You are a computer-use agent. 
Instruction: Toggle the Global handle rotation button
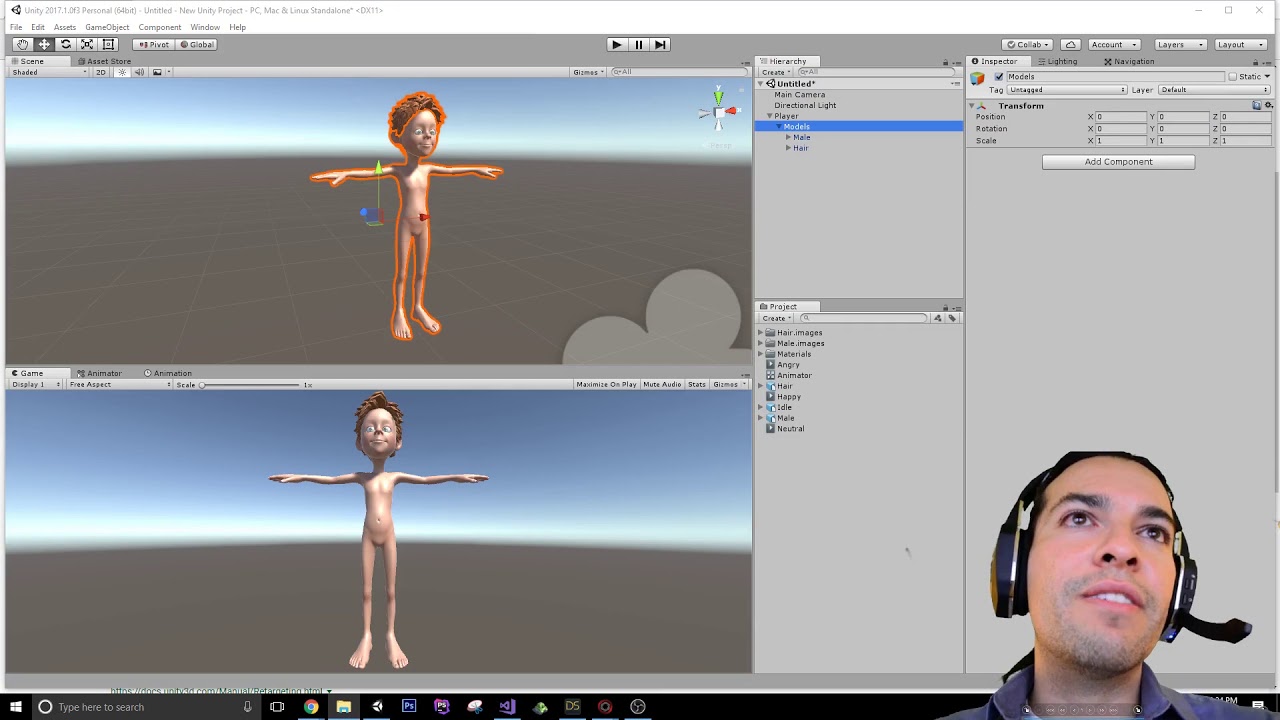point(197,44)
